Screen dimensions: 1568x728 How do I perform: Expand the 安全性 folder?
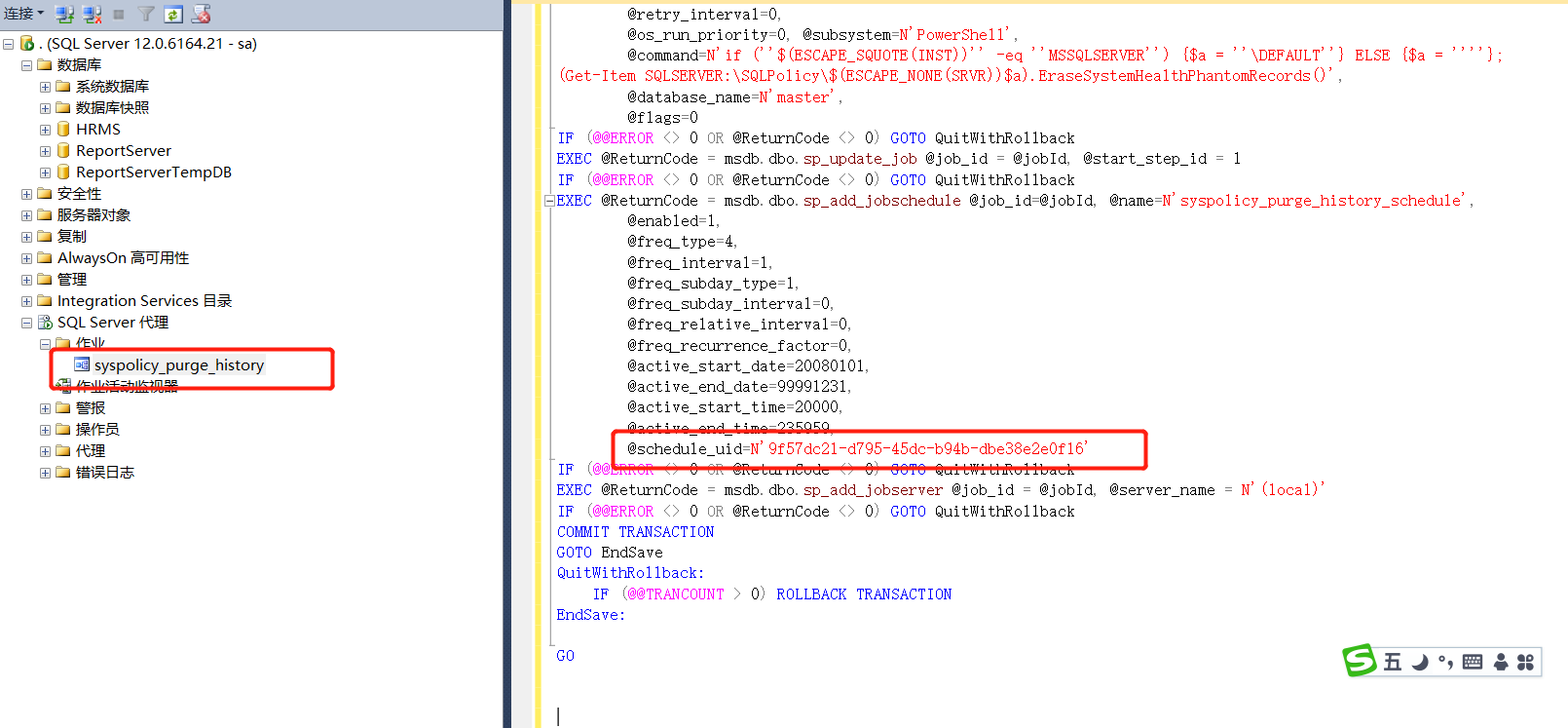pos(26,194)
